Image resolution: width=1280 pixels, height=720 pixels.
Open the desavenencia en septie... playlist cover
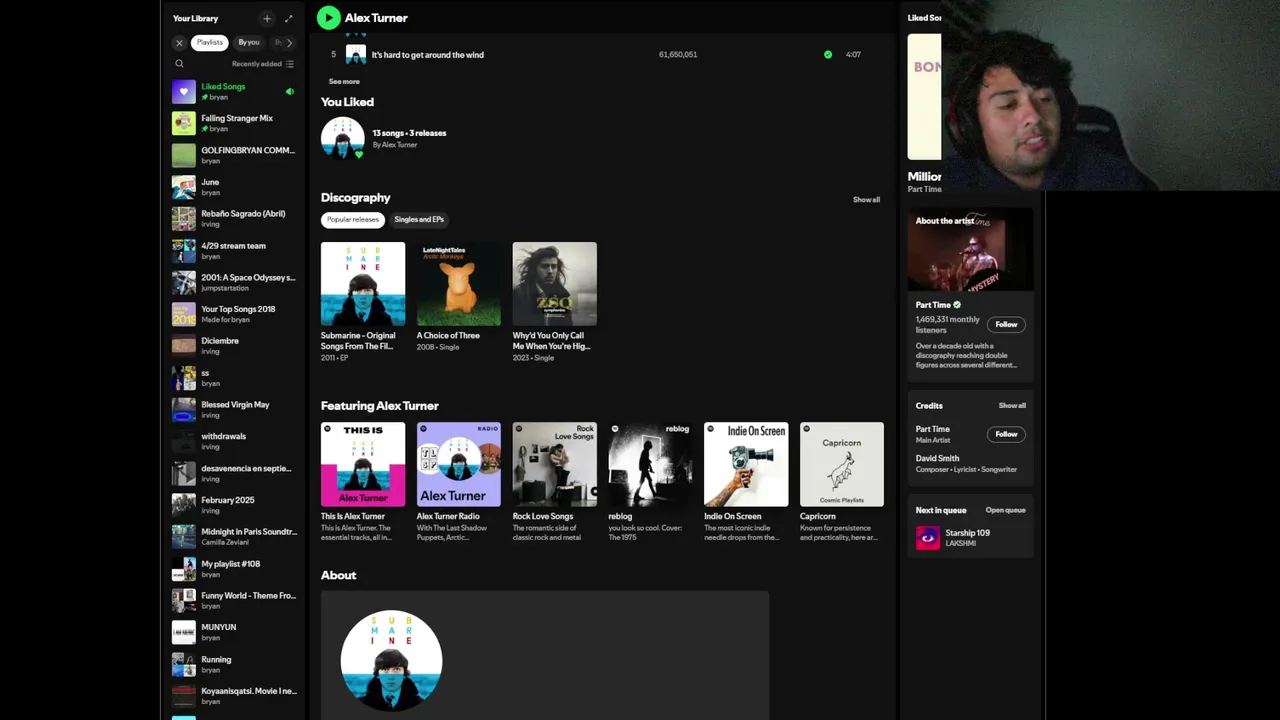[x=184, y=473]
